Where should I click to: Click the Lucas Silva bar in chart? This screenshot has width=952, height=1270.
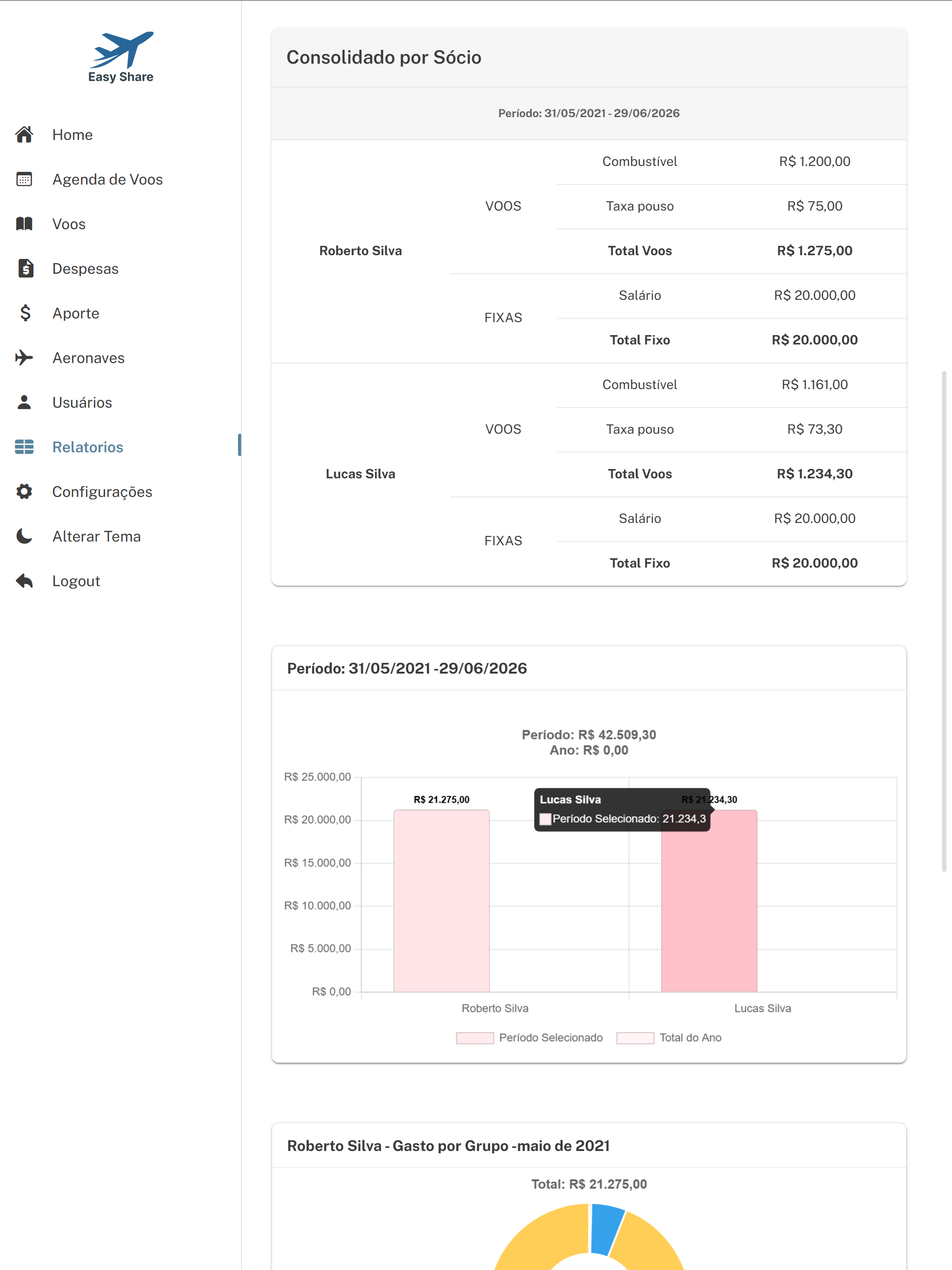[x=709, y=900]
